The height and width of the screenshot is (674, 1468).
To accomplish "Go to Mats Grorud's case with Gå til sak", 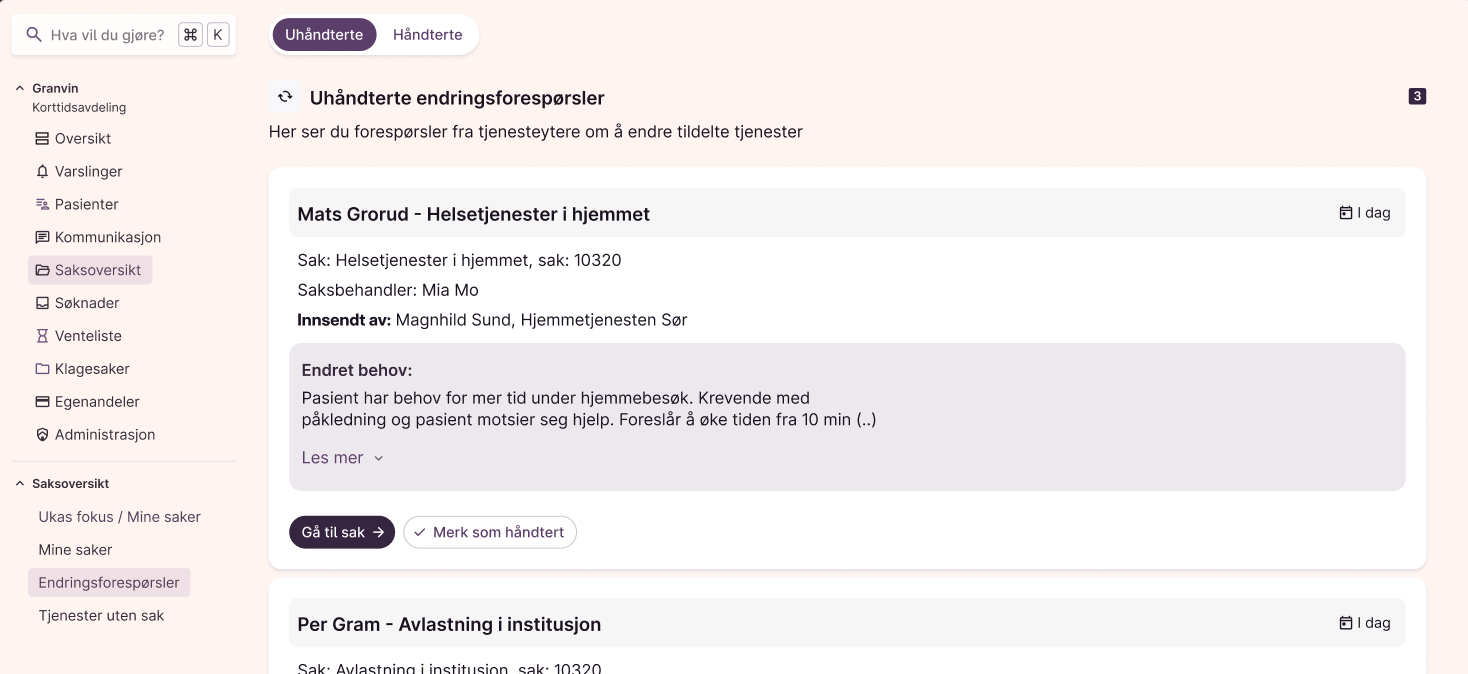I will [x=342, y=532].
